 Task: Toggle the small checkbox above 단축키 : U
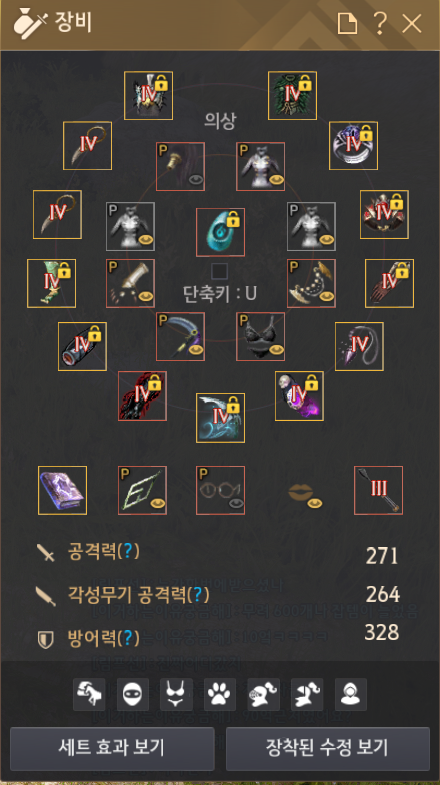pyautogui.click(x=219, y=271)
